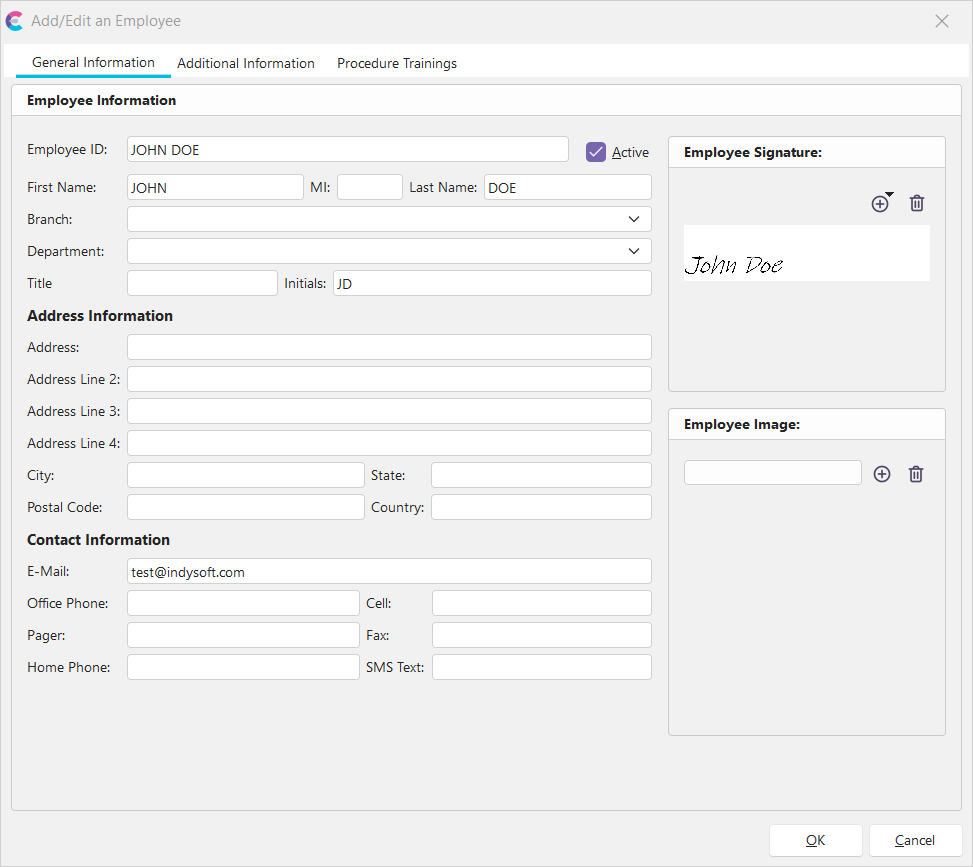Click the add signature plus icon
The image size is (973, 867).
click(x=880, y=204)
